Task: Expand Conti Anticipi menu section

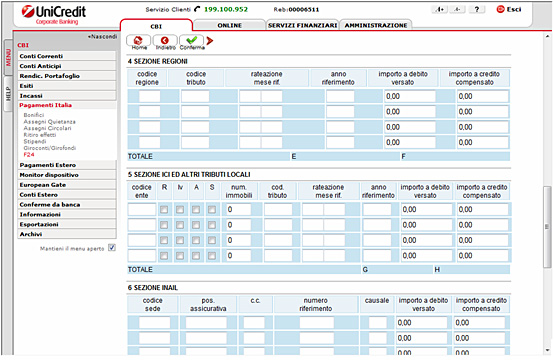Action: point(67,66)
